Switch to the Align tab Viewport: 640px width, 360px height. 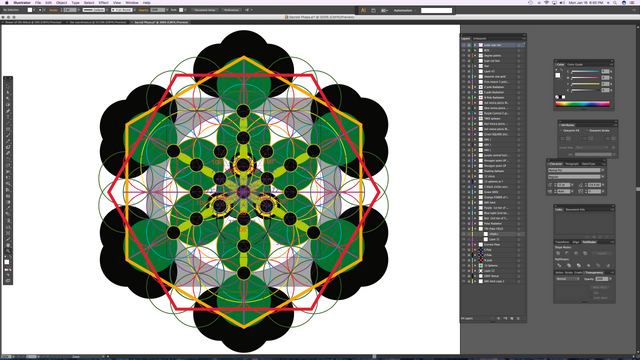point(576,242)
